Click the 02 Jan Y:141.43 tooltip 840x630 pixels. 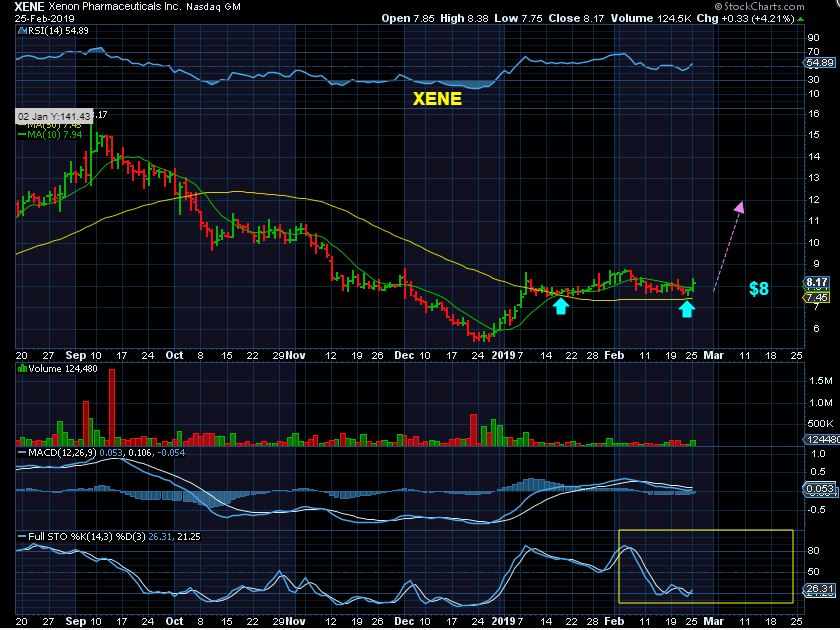tap(55, 116)
